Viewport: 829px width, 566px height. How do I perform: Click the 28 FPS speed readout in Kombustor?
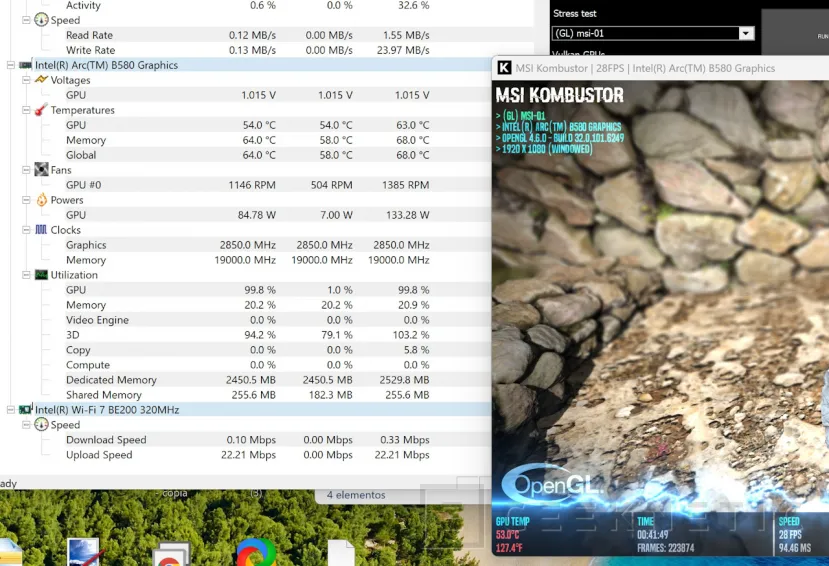click(x=790, y=534)
